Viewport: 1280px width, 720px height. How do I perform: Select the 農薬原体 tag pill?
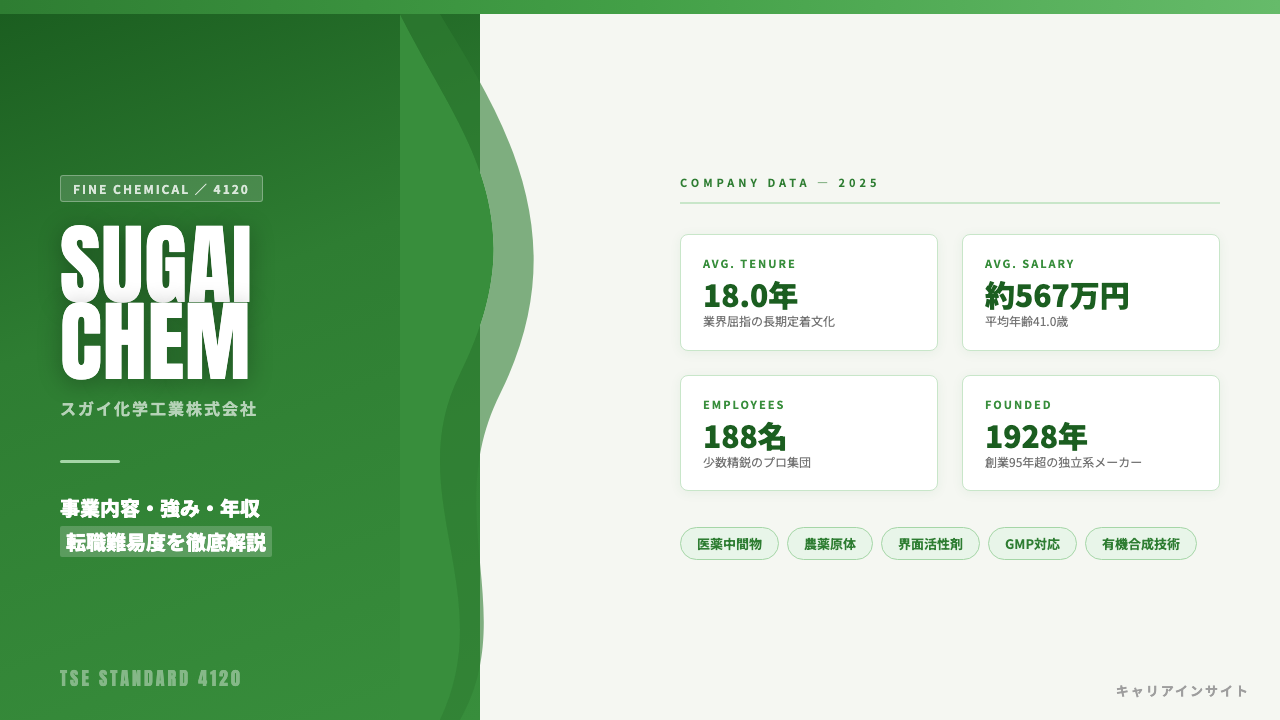click(x=830, y=544)
